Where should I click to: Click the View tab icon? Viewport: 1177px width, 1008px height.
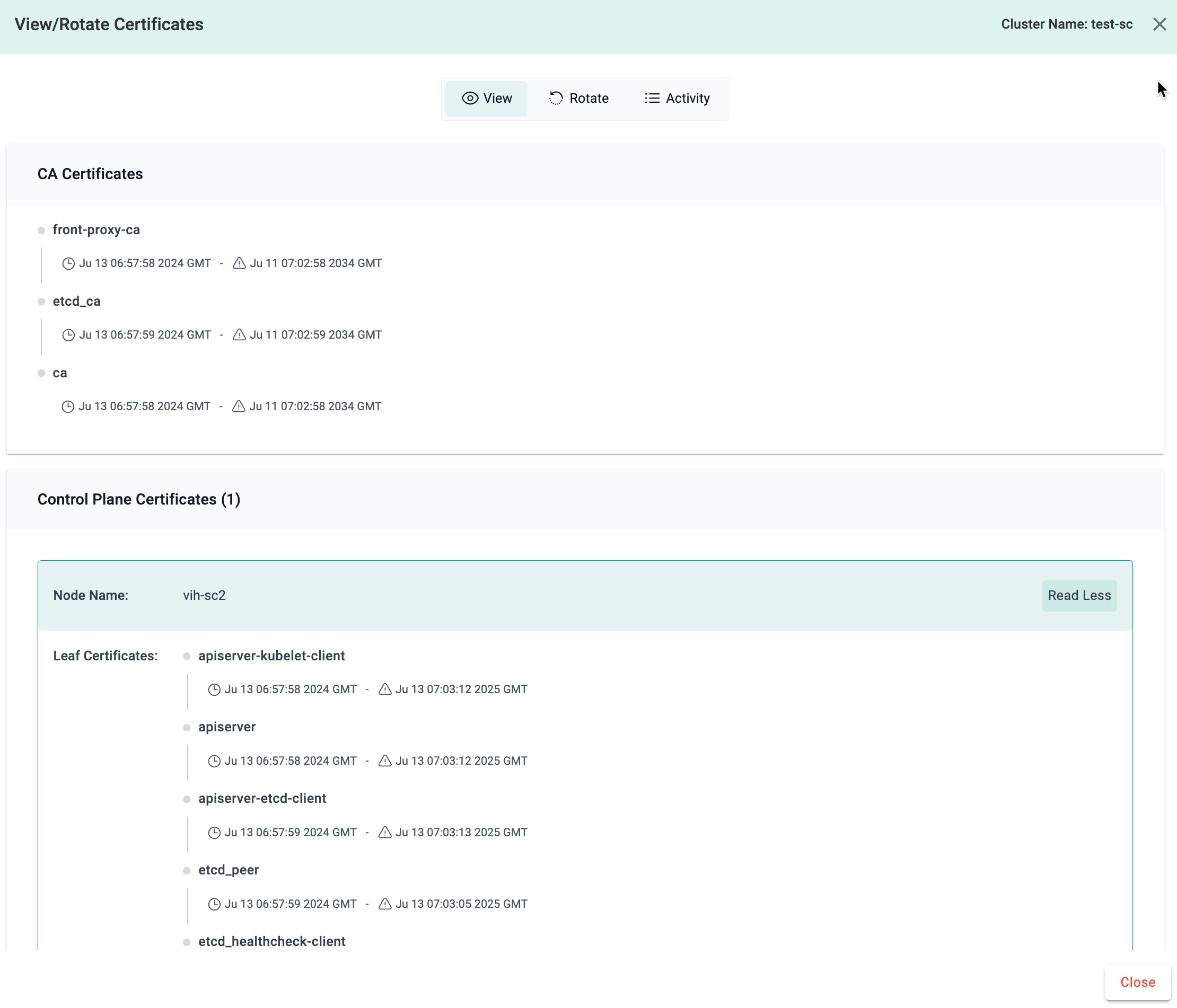(468, 98)
